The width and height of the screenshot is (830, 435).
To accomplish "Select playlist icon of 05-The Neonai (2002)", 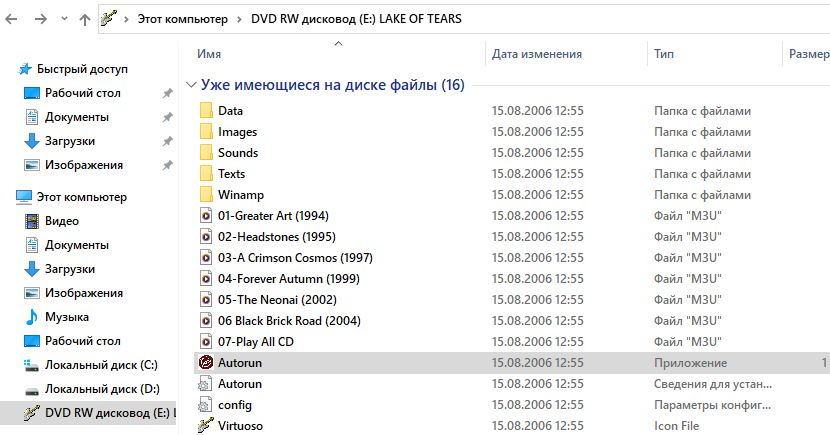I will (x=206, y=300).
